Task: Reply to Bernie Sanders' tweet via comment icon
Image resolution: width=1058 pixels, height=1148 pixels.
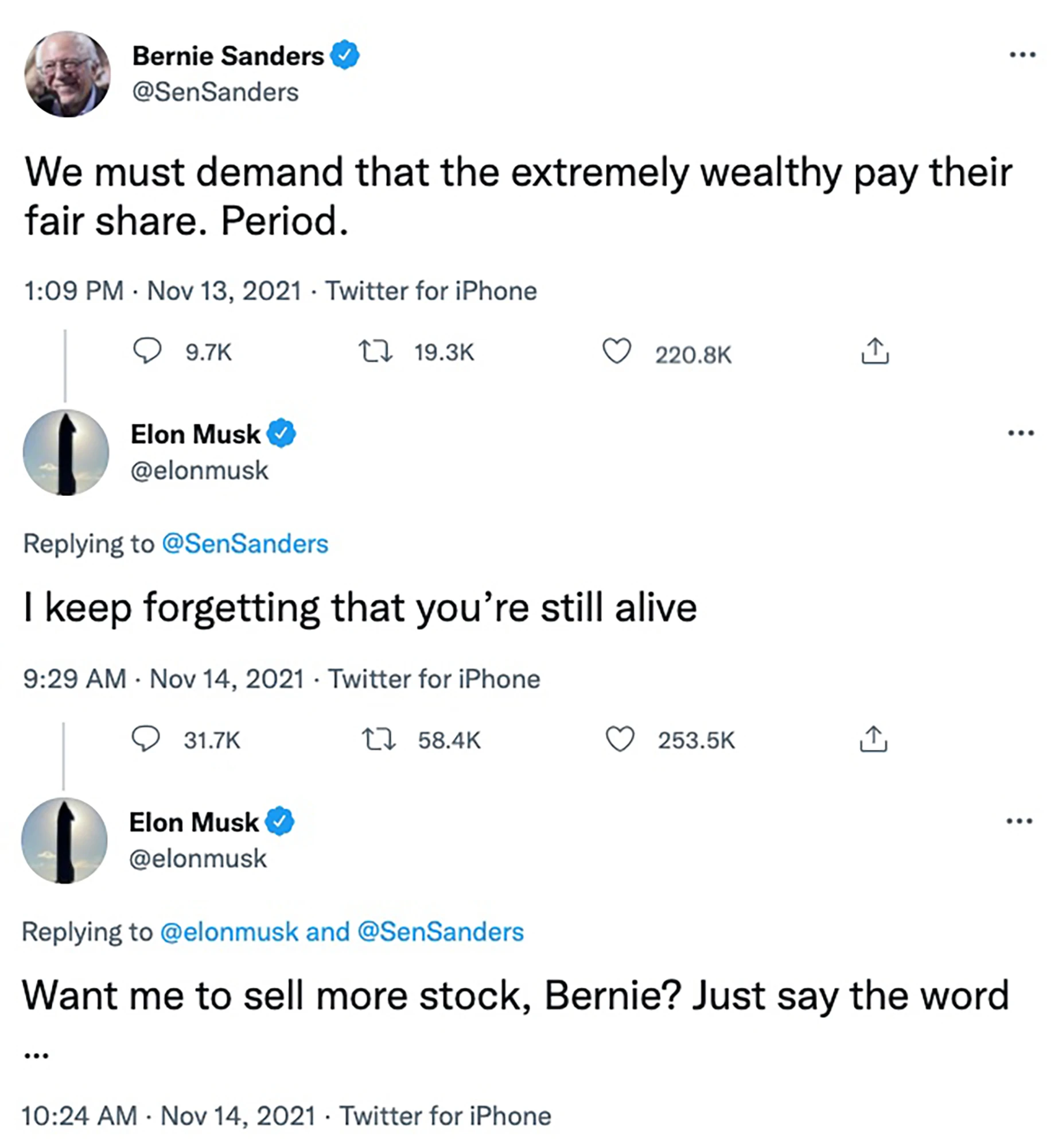Action: (147, 351)
